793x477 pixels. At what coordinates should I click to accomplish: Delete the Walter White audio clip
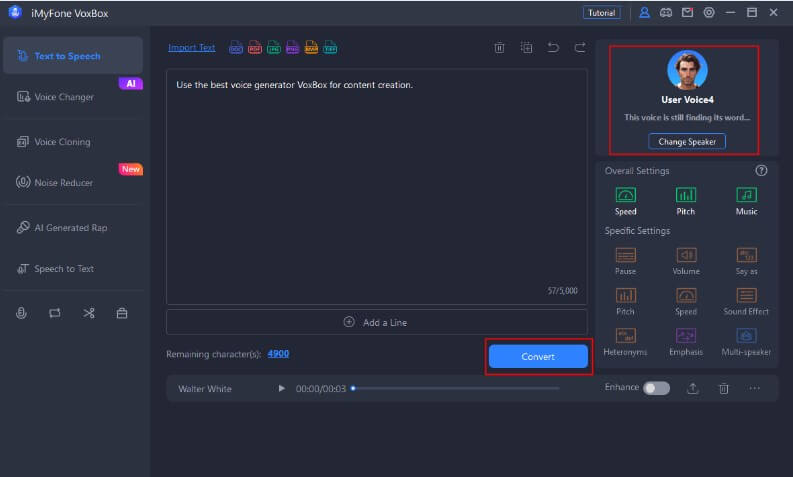click(724, 388)
